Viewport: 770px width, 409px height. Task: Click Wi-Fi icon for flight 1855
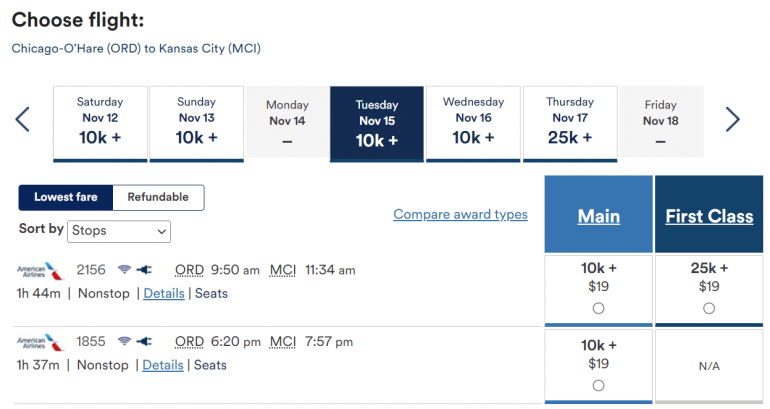point(124,342)
